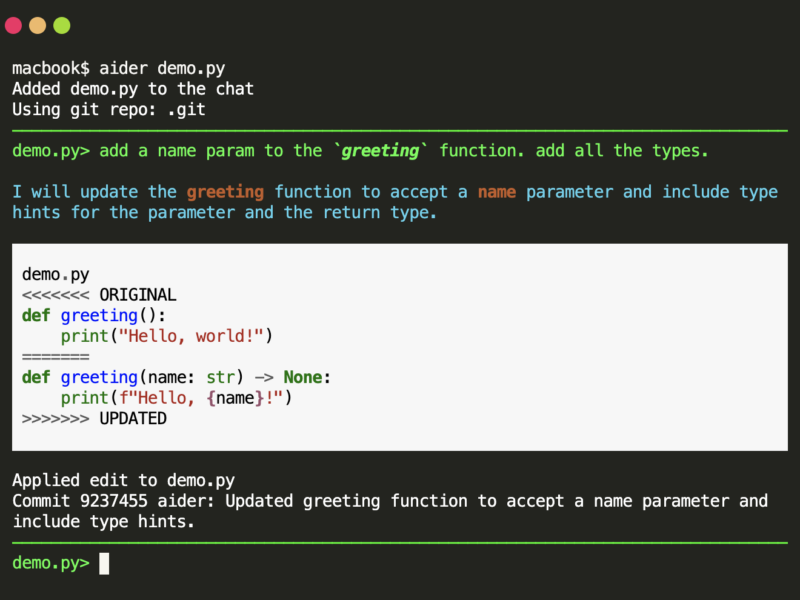Click the demo.py filename in code block
800x600 pixels.
(56, 275)
